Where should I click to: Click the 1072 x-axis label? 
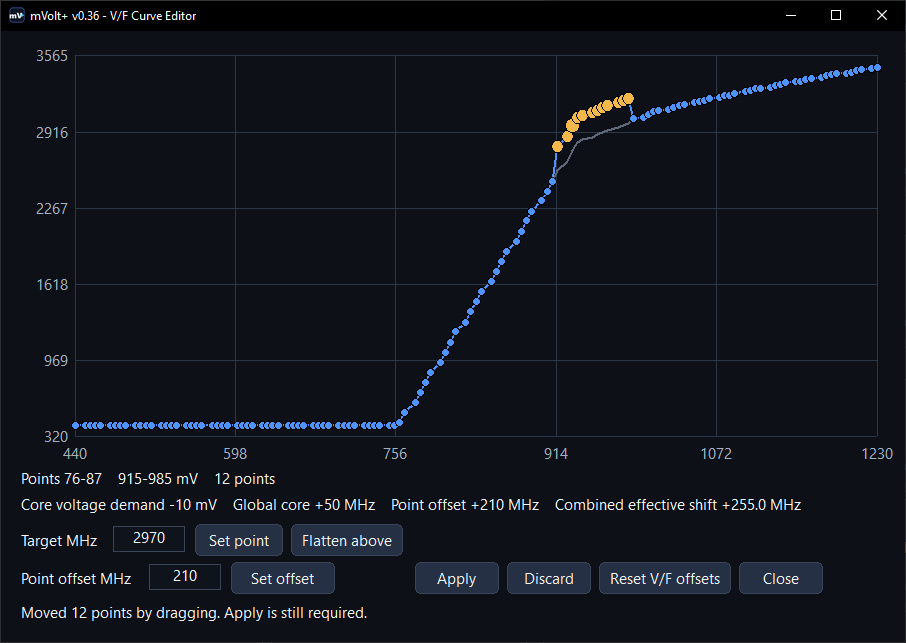coord(716,454)
